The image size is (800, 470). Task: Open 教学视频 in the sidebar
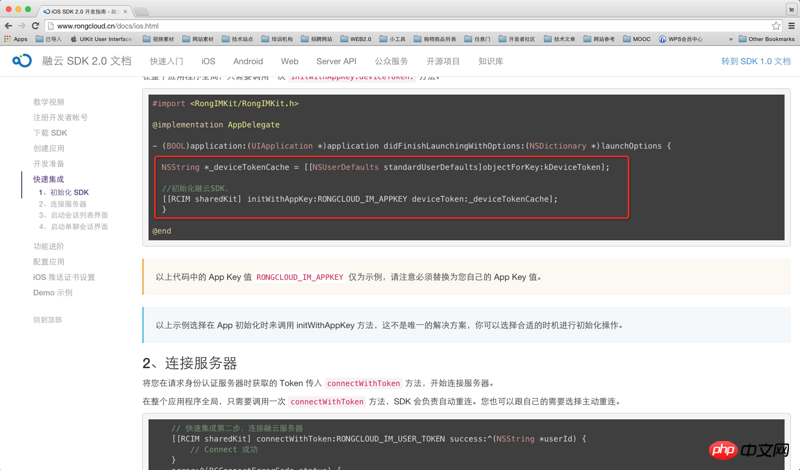point(49,102)
